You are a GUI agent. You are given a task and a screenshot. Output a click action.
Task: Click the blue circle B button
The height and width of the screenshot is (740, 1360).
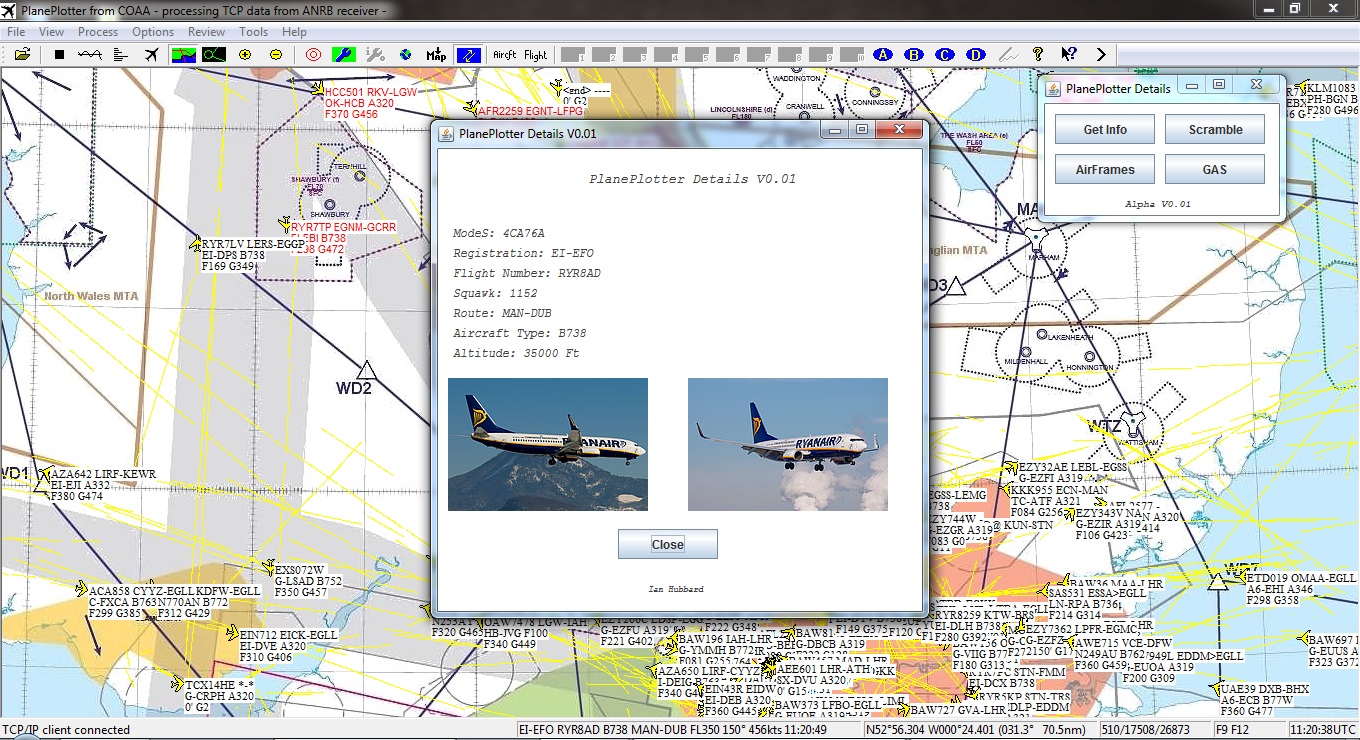point(914,55)
